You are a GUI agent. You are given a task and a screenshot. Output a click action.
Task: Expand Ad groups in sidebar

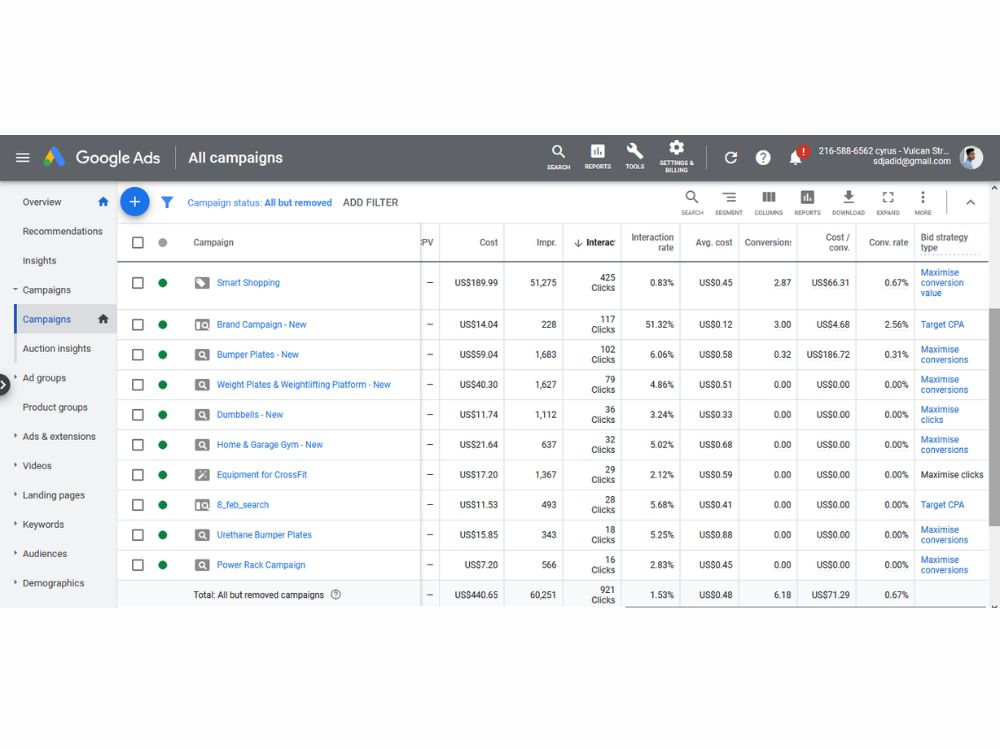coord(15,378)
